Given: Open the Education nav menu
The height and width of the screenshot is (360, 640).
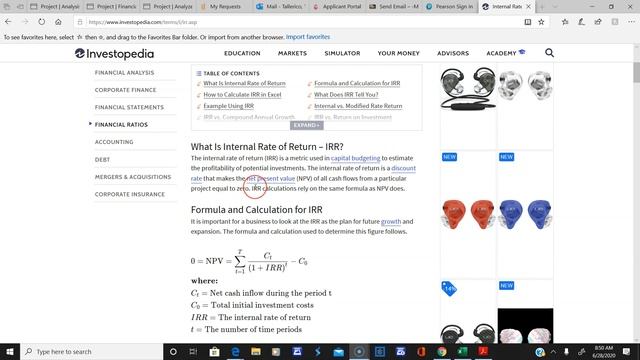Looking at the screenshot, I should pyautogui.click(x=242, y=53).
